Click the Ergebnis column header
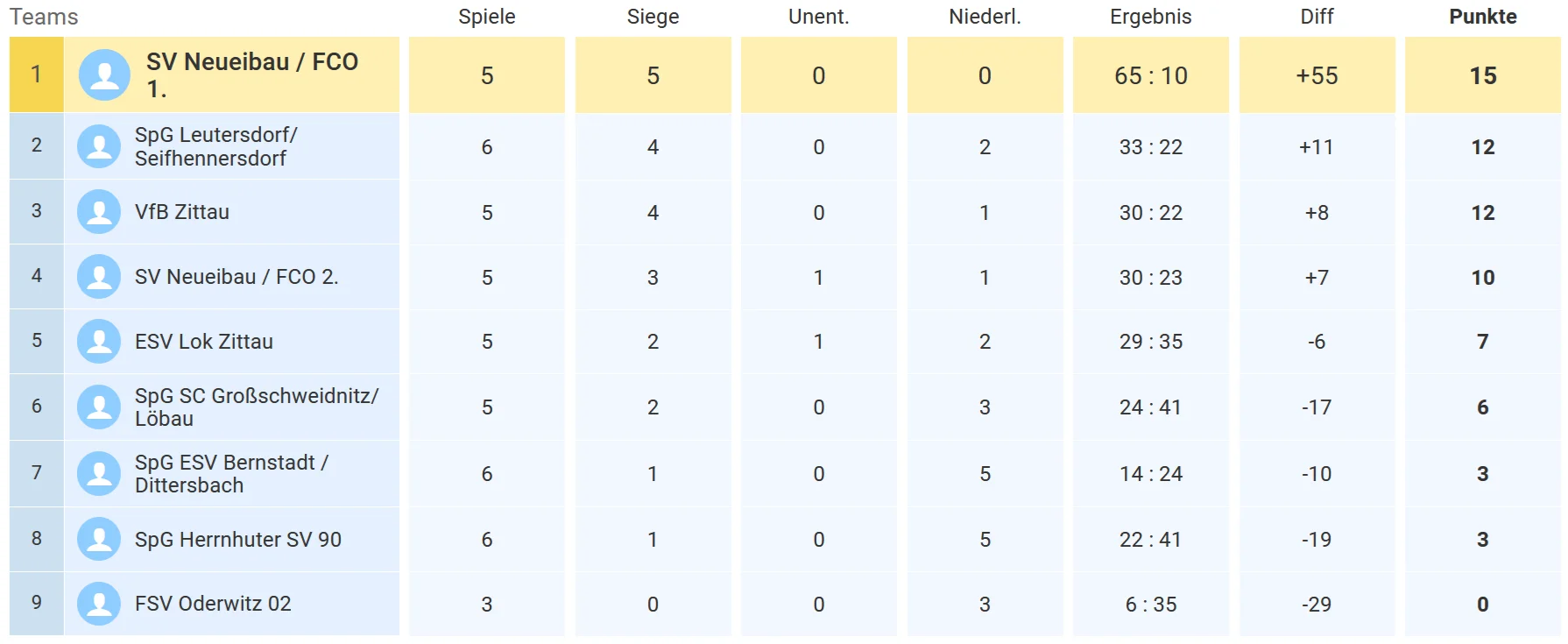The height and width of the screenshot is (644, 1568). (1150, 17)
